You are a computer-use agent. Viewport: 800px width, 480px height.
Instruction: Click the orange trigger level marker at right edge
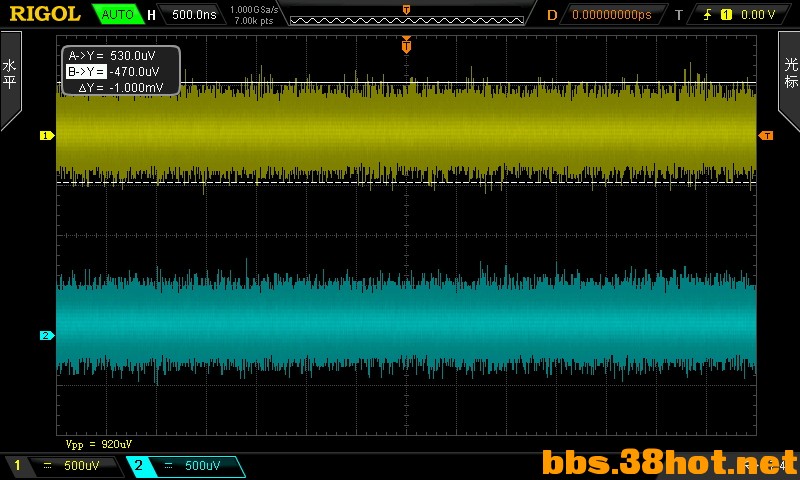[x=766, y=135]
